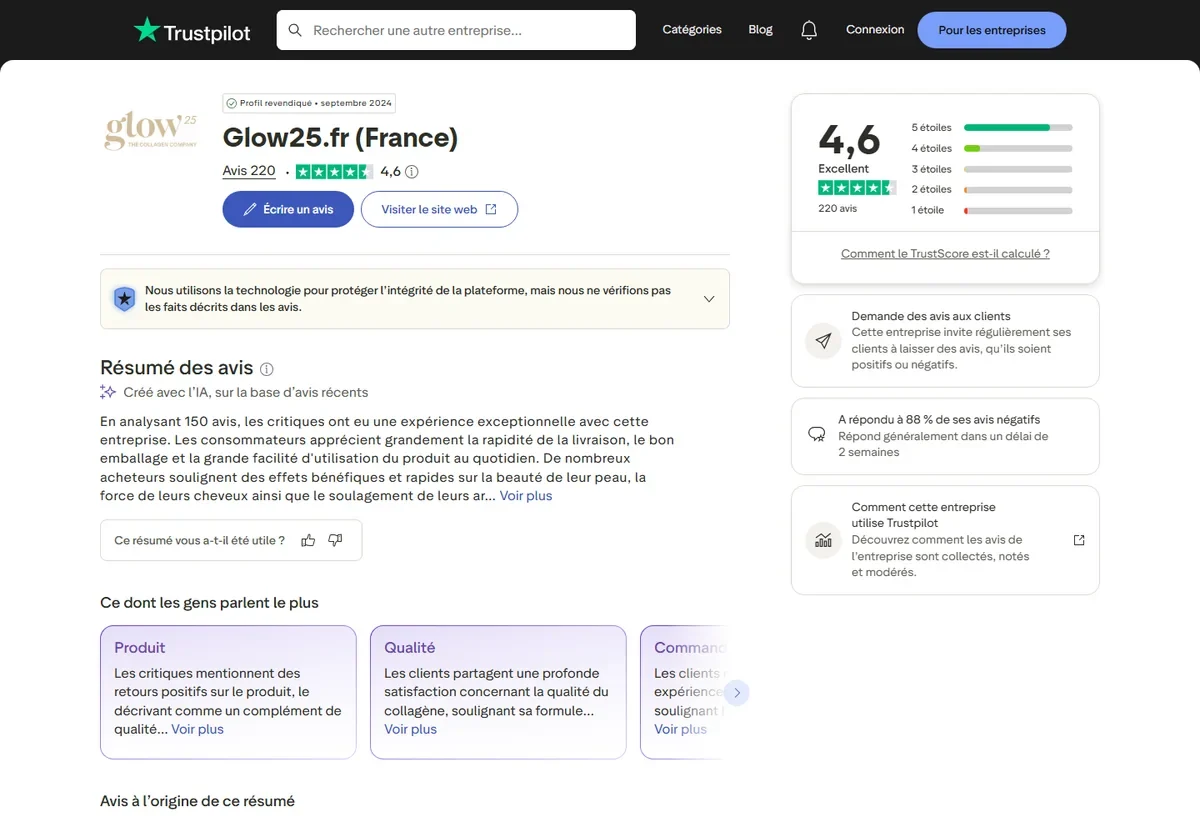Click the thumbs down icon for summary
Image resolution: width=1200 pixels, height=817 pixels.
pyautogui.click(x=335, y=540)
